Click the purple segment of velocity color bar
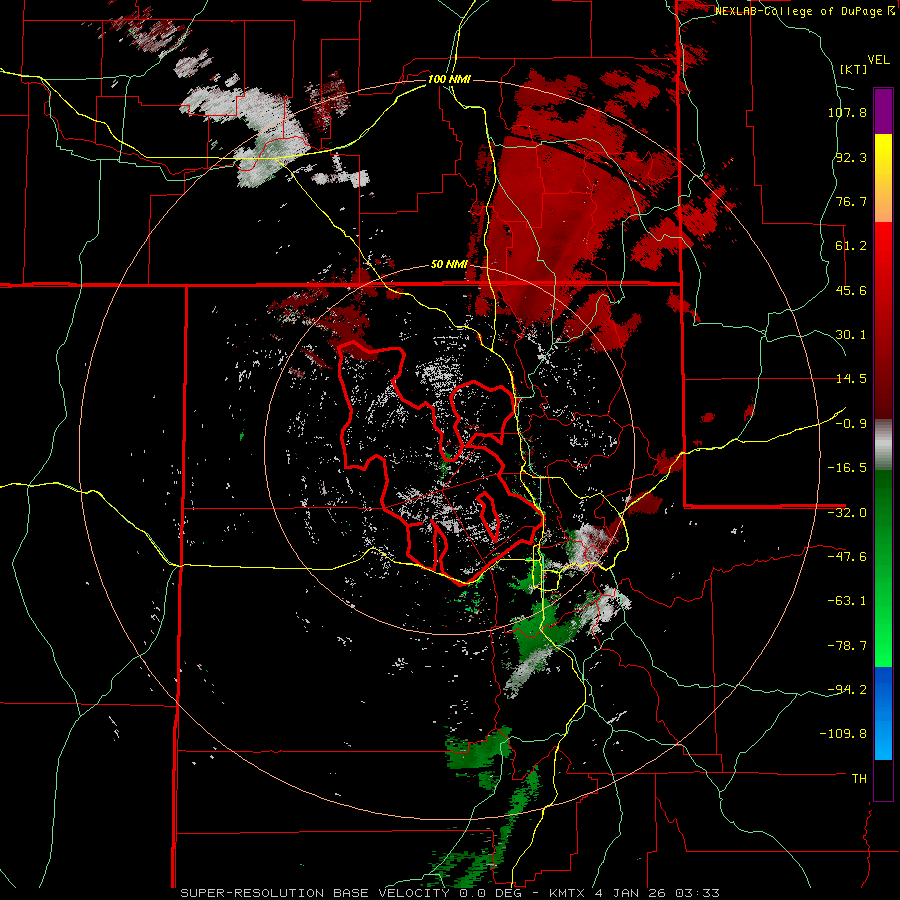This screenshot has height=900, width=900. coord(883,111)
